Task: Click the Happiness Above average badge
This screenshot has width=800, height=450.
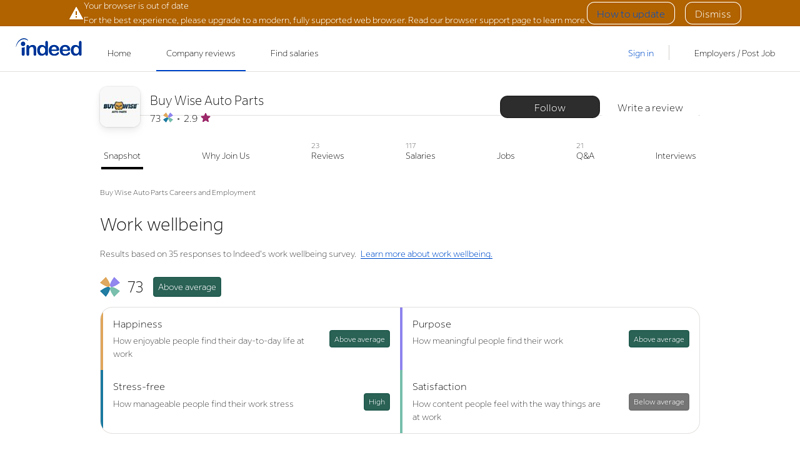Action: click(359, 339)
